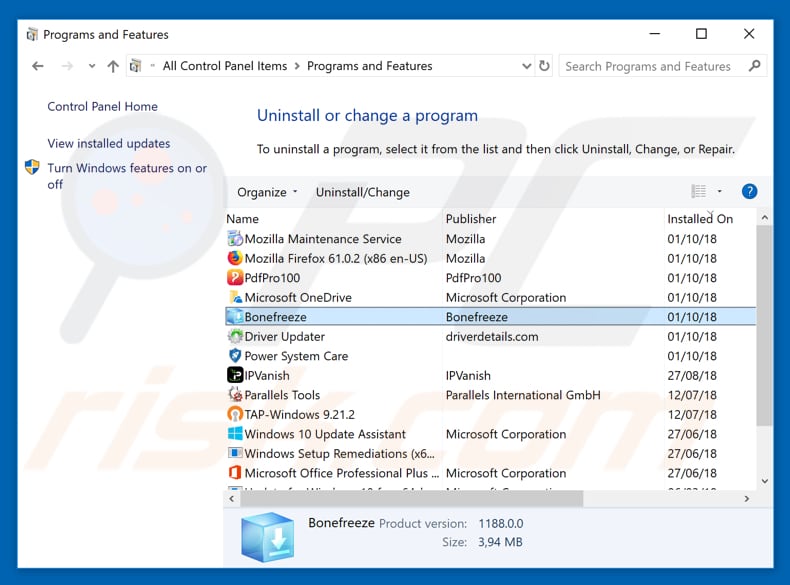
Task: Click the vertical scrollbar thumb
Action: 765,326
